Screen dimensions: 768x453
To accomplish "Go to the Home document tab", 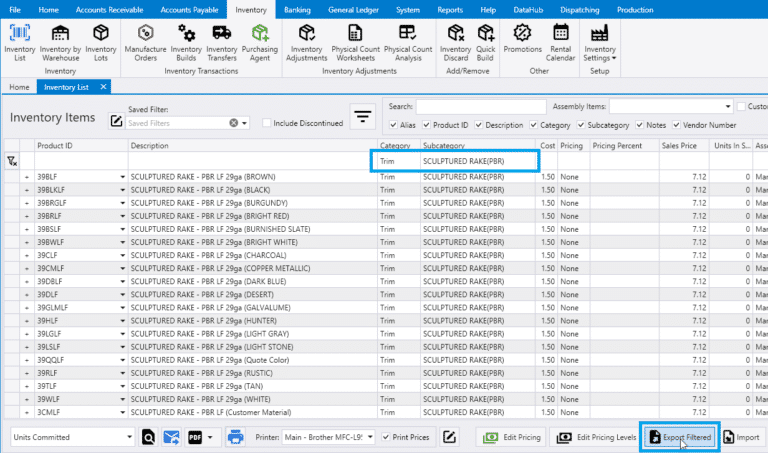I will [x=19, y=87].
